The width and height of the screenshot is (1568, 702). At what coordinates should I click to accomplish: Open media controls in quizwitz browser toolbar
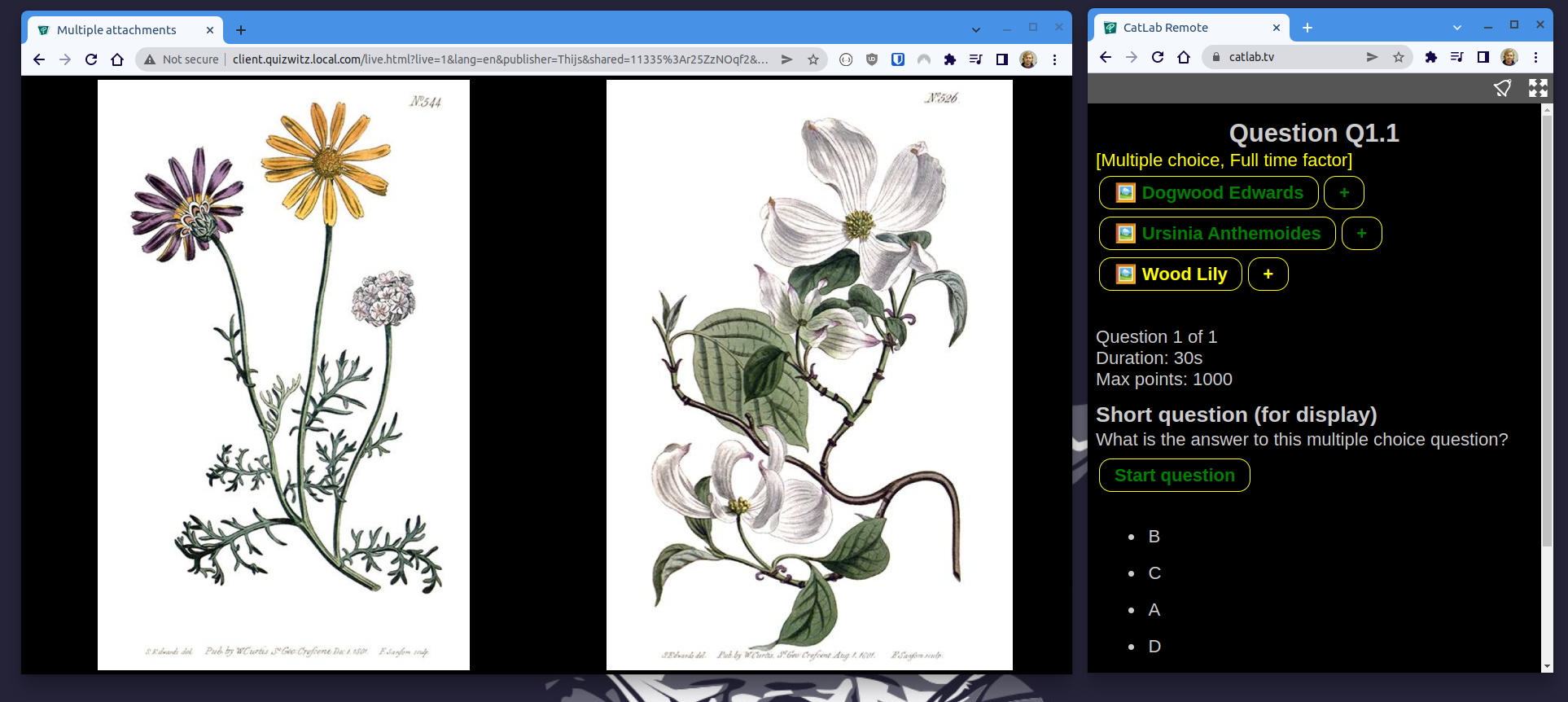pos(975,59)
